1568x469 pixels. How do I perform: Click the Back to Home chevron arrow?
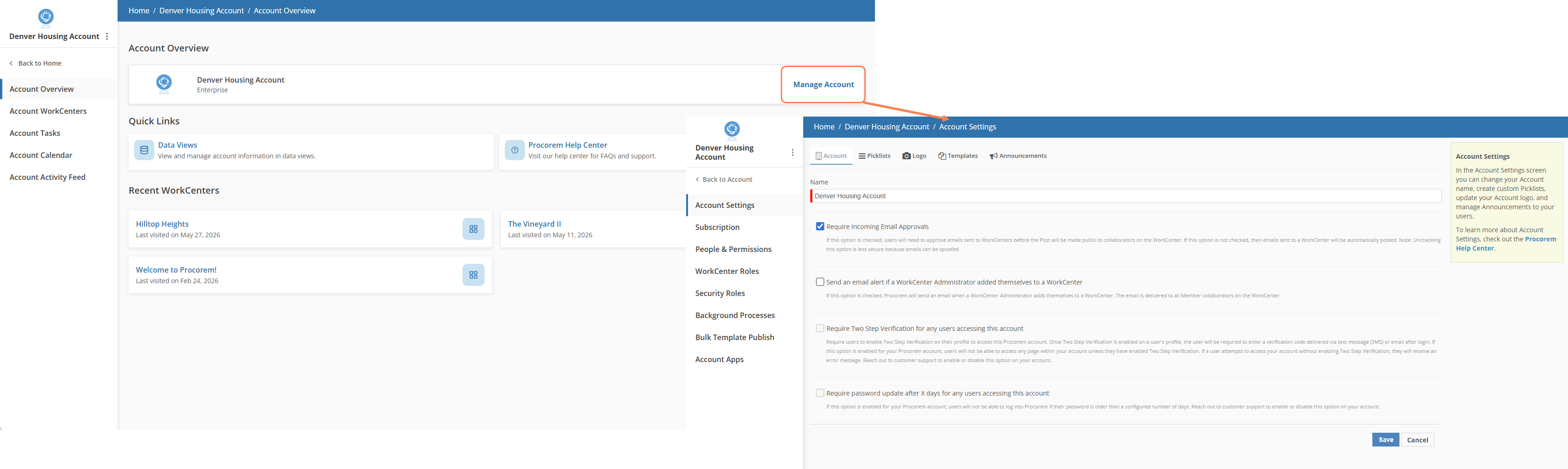coord(11,63)
